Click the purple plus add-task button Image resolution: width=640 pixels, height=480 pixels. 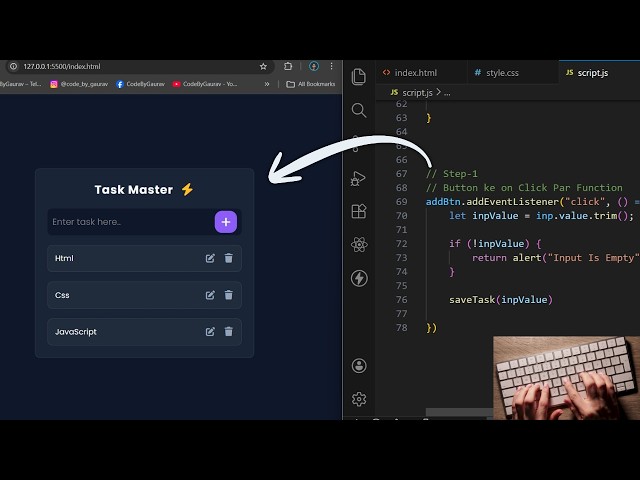click(x=226, y=222)
